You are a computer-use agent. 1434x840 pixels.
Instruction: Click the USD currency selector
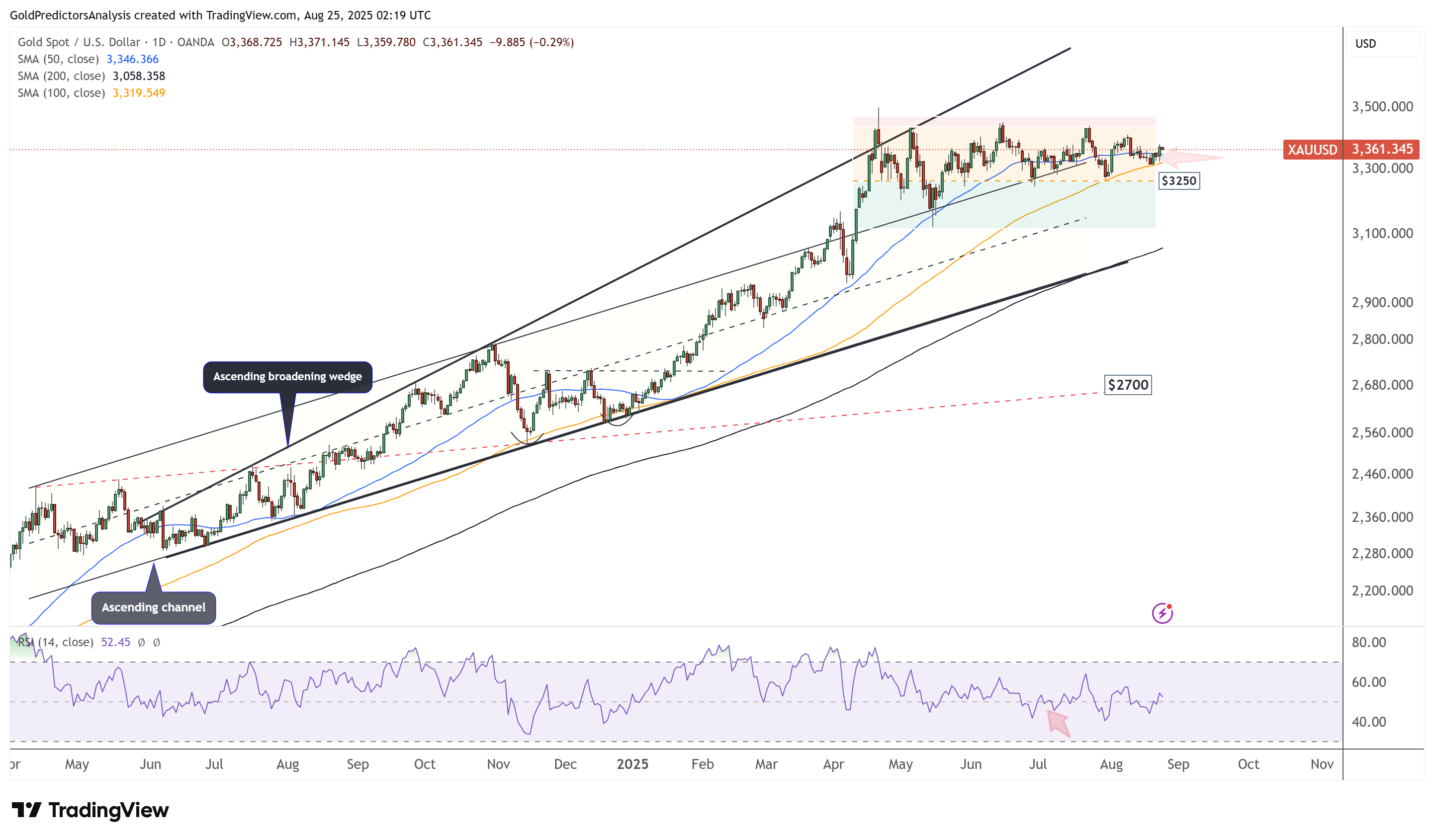tap(1382, 44)
